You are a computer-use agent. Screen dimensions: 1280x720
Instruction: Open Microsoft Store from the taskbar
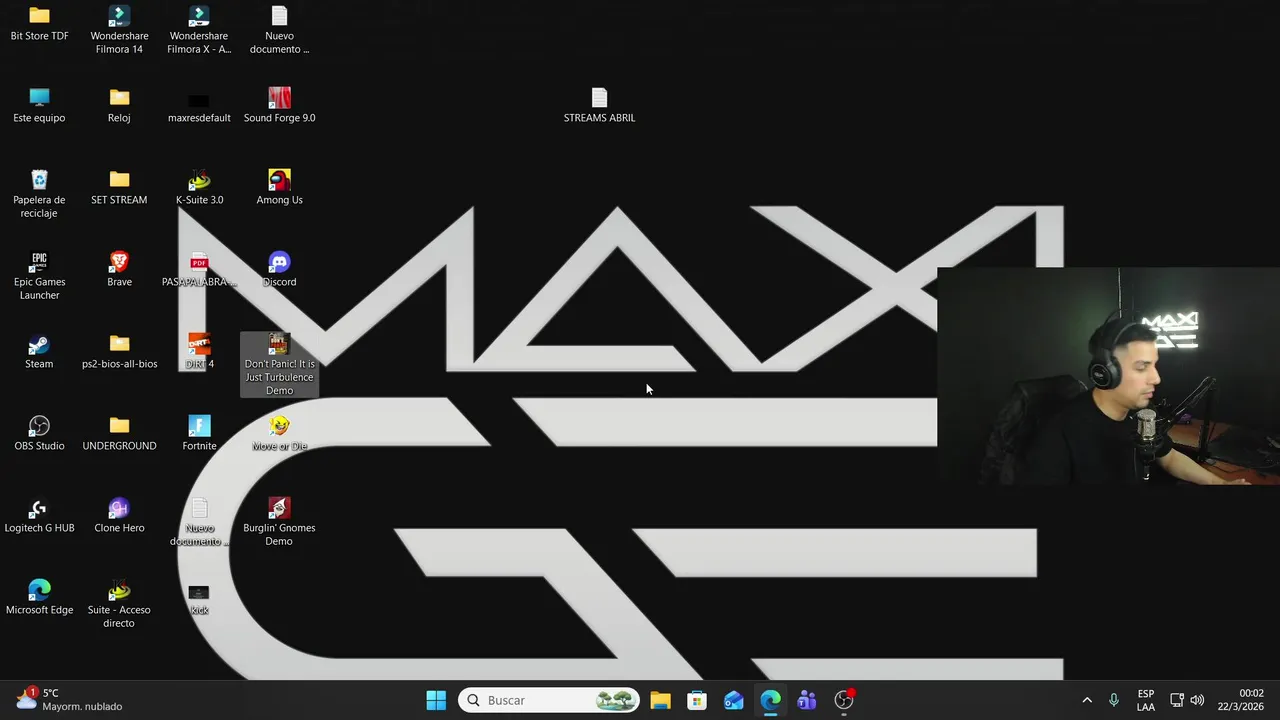click(697, 700)
